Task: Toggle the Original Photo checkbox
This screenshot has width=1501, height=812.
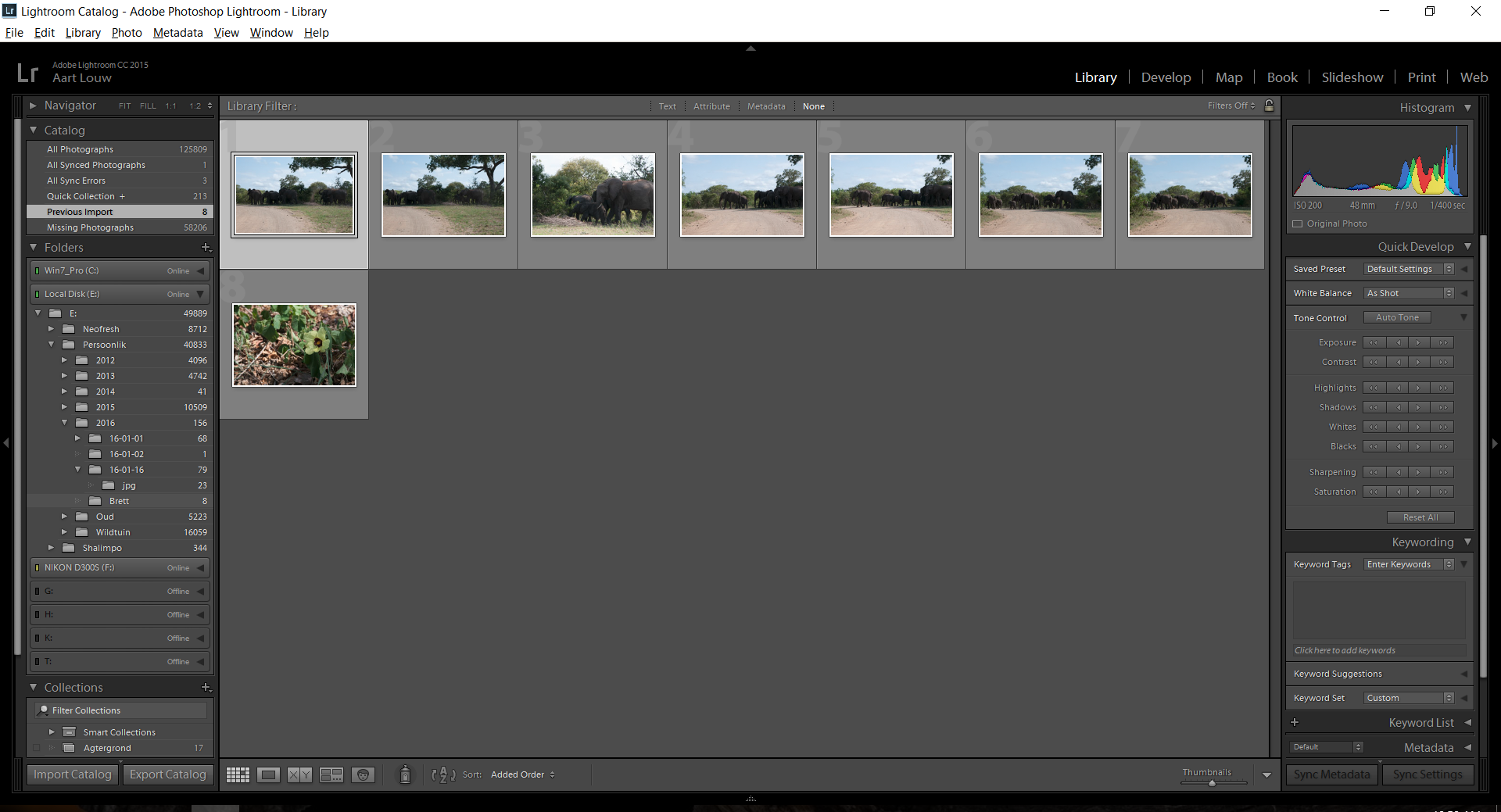Action: coord(1298,224)
